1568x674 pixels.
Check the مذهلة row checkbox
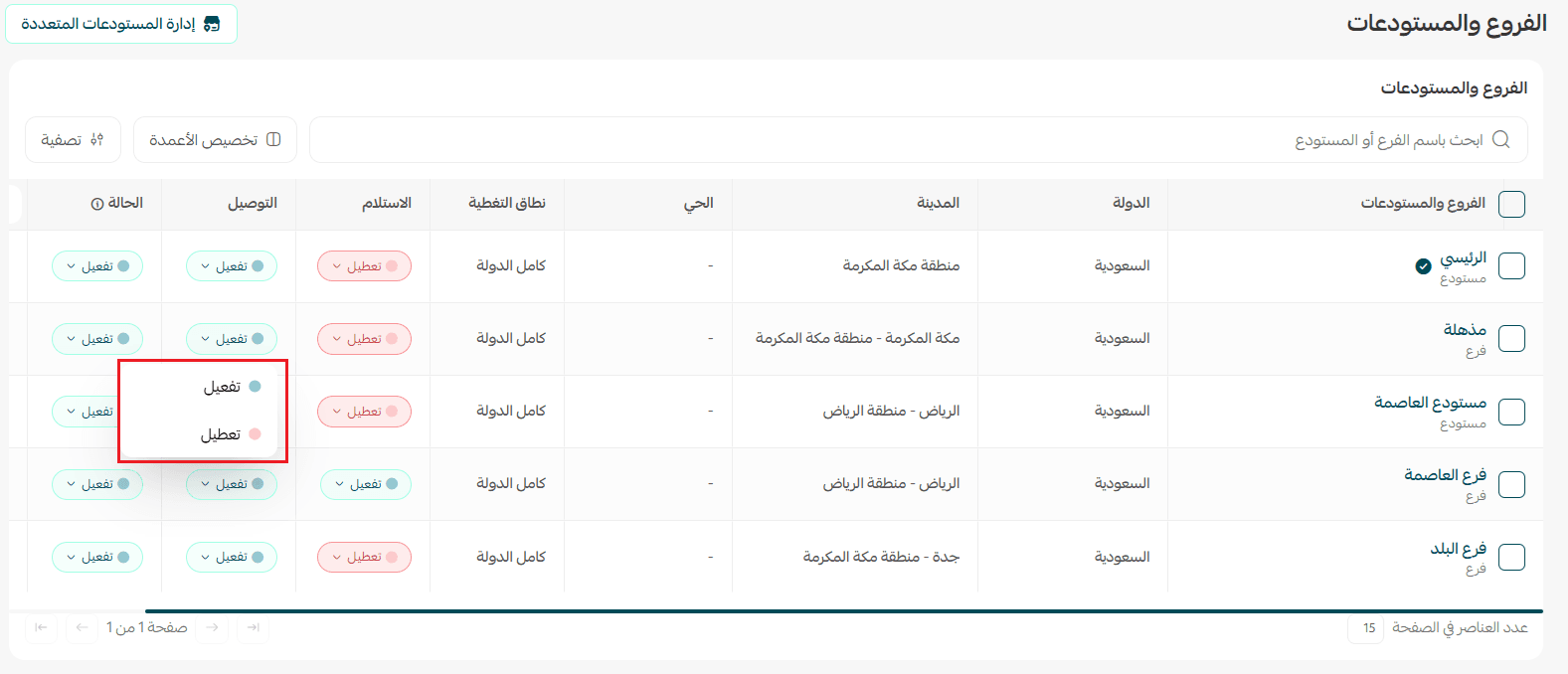1511,339
